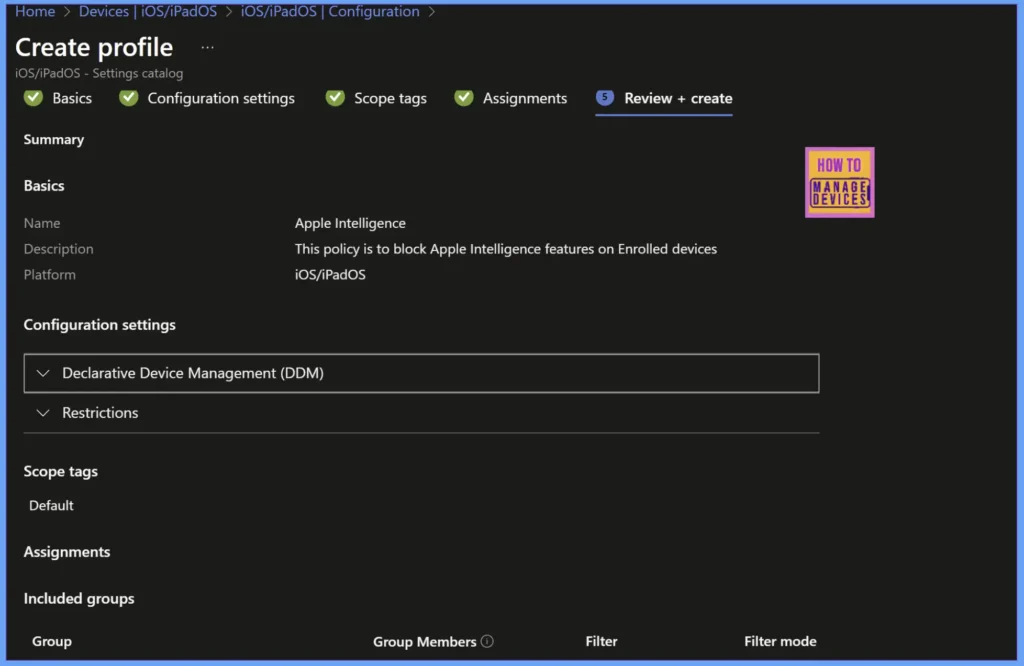
Task: Open Devices | iOS/iPadOS breadcrumb link
Action: [148, 11]
